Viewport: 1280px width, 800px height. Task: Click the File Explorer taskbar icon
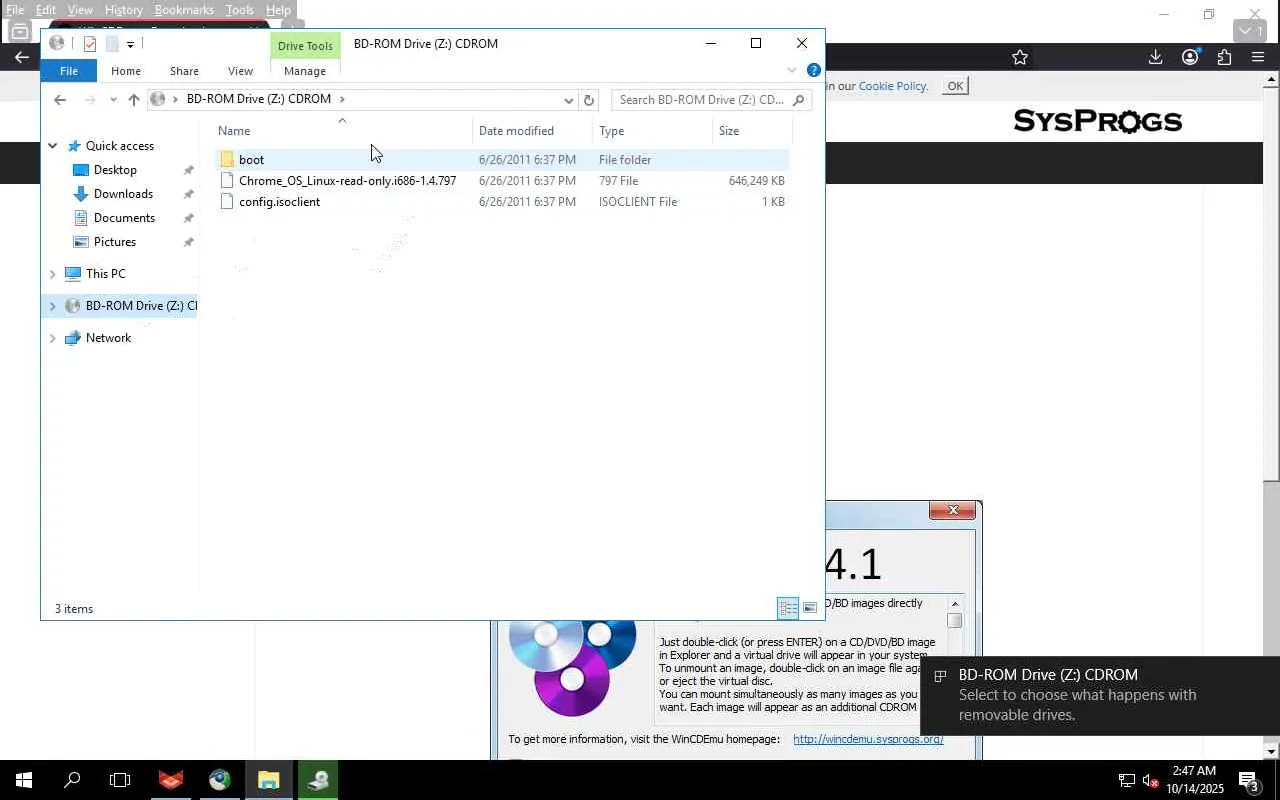tap(268, 780)
